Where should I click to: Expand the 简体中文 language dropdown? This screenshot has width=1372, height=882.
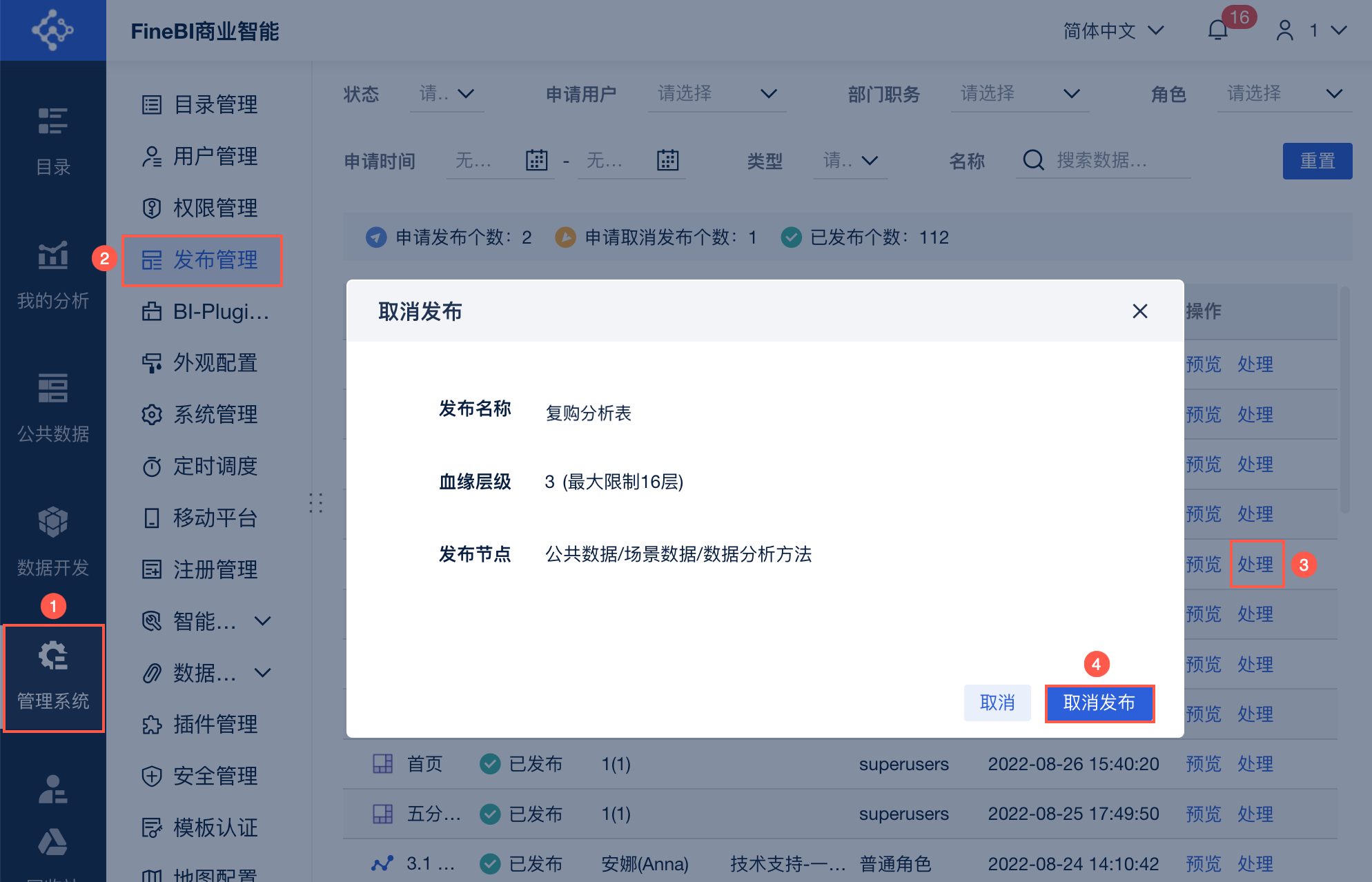click(1113, 30)
